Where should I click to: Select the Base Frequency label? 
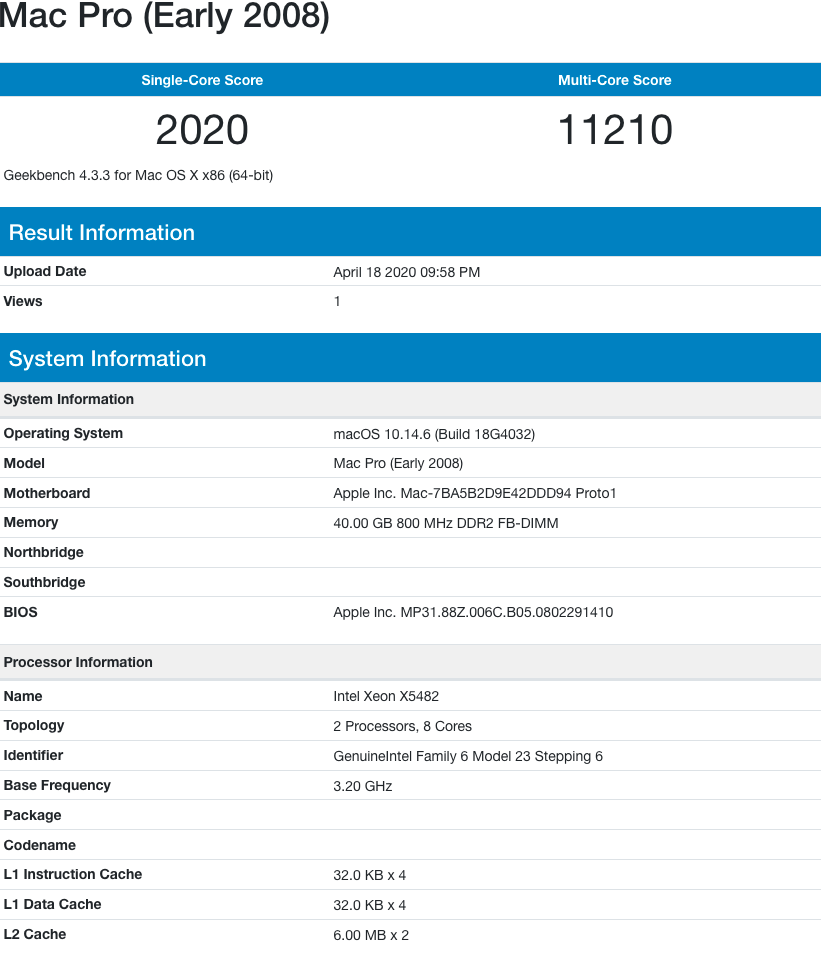click(57, 785)
